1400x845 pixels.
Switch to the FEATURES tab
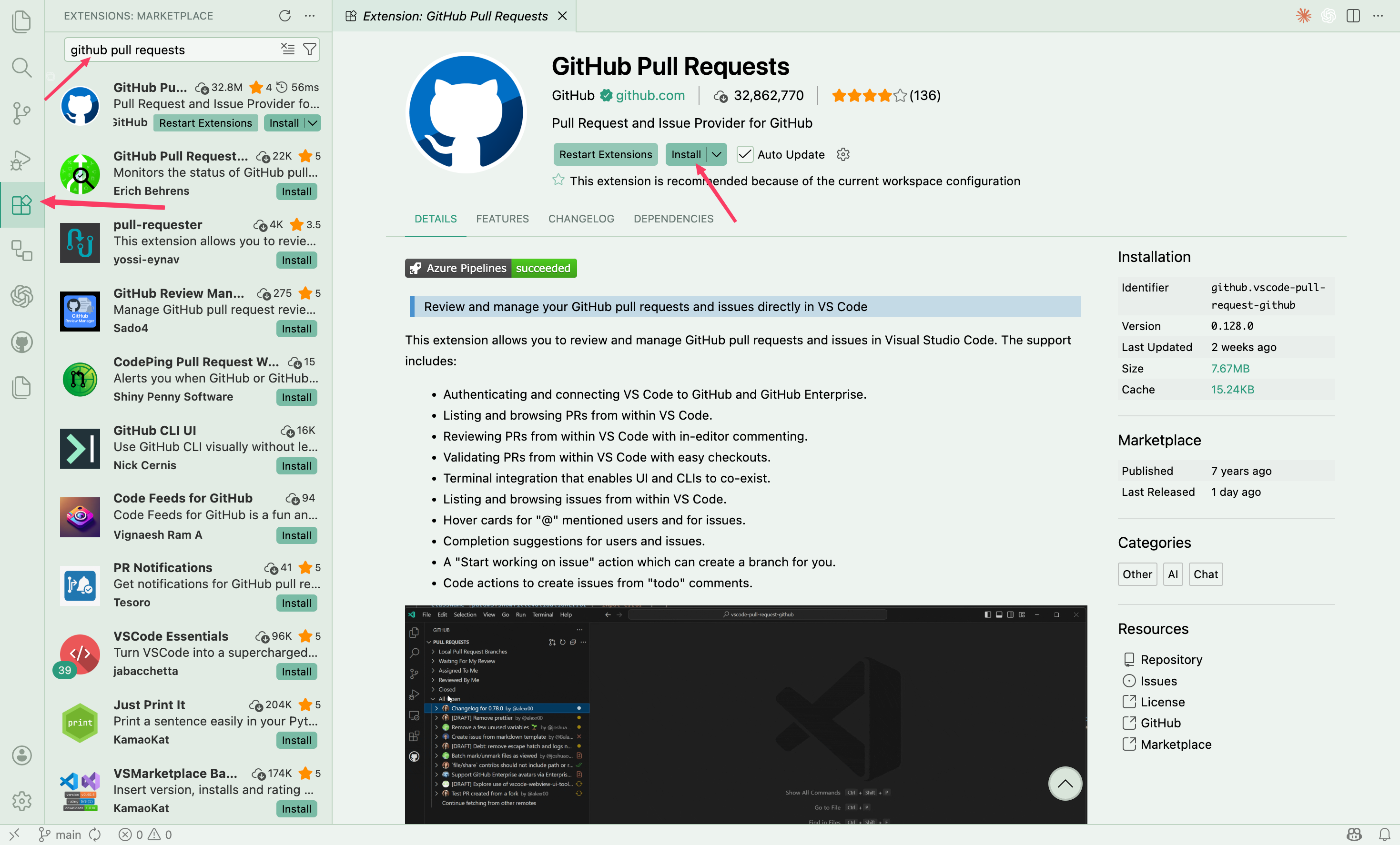[x=502, y=219]
